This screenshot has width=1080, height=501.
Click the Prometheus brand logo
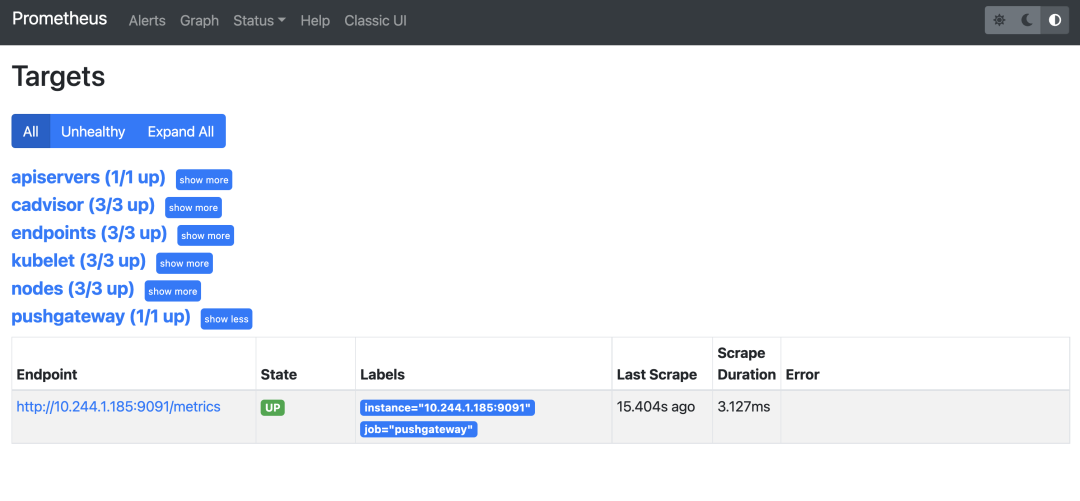click(60, 19)
